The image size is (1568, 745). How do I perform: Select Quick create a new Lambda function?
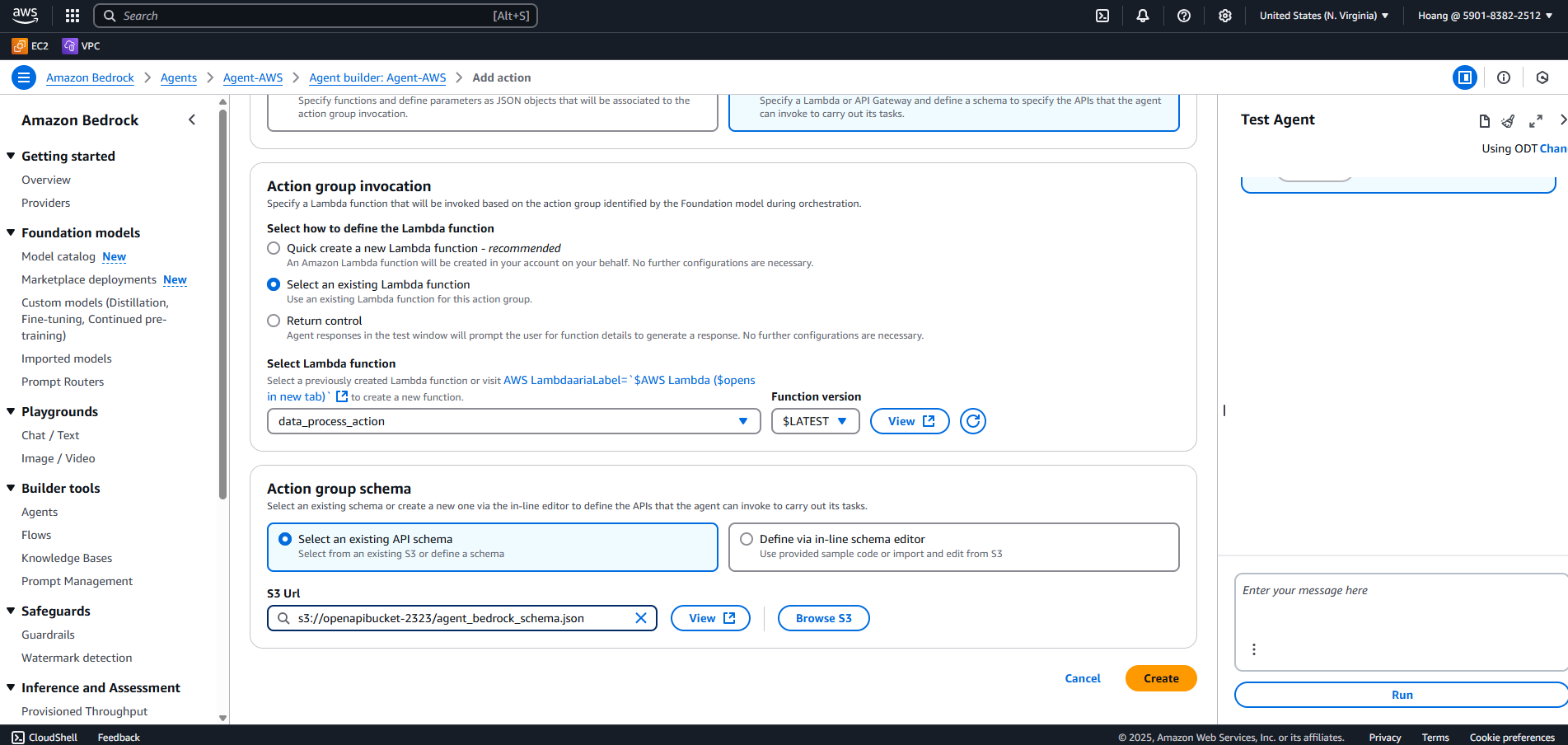click(x=274, y=248)
